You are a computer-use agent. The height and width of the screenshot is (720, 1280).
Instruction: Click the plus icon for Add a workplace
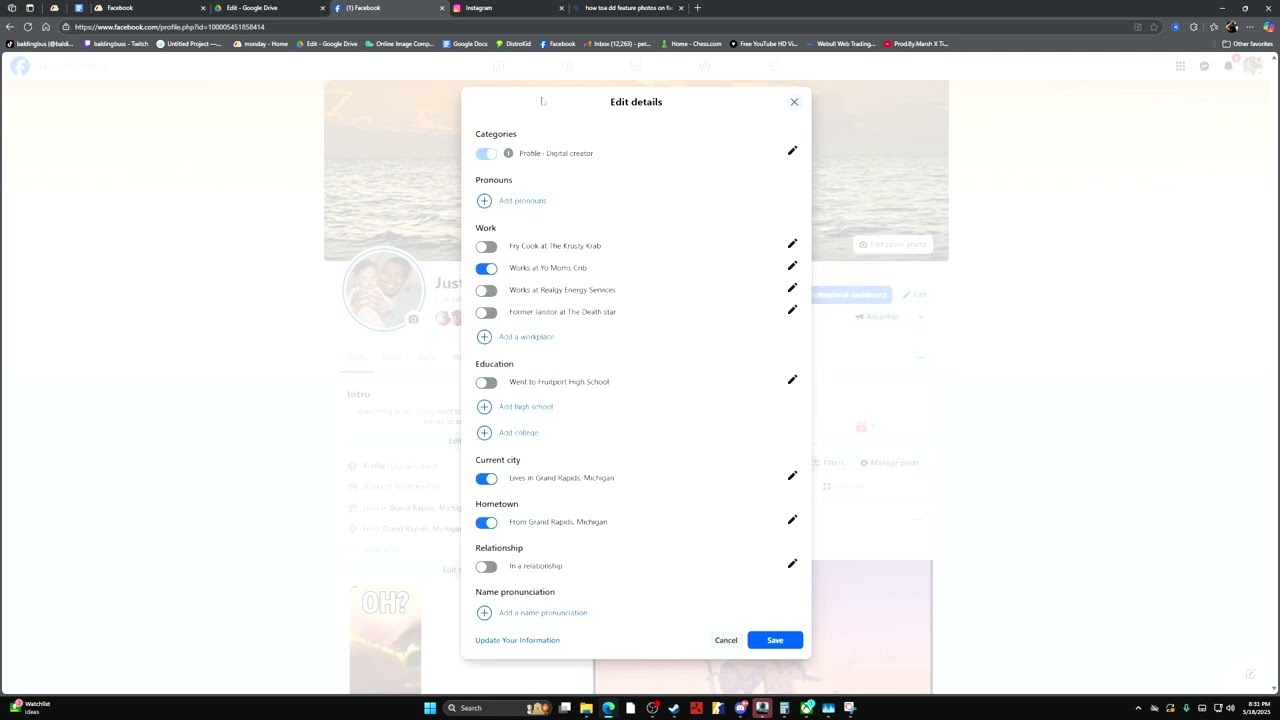pyautogui.click(x=484, y=337)
